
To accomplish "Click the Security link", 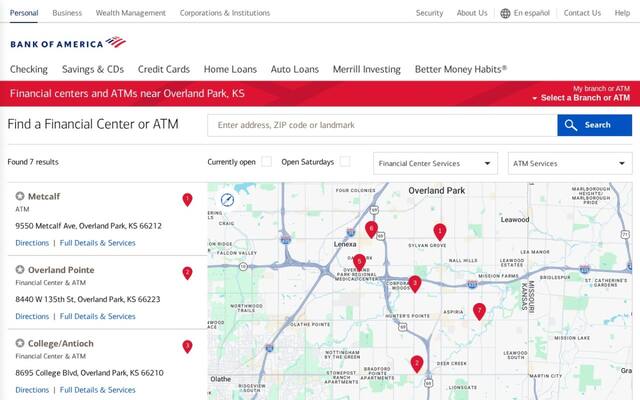I will pos(429,13).
